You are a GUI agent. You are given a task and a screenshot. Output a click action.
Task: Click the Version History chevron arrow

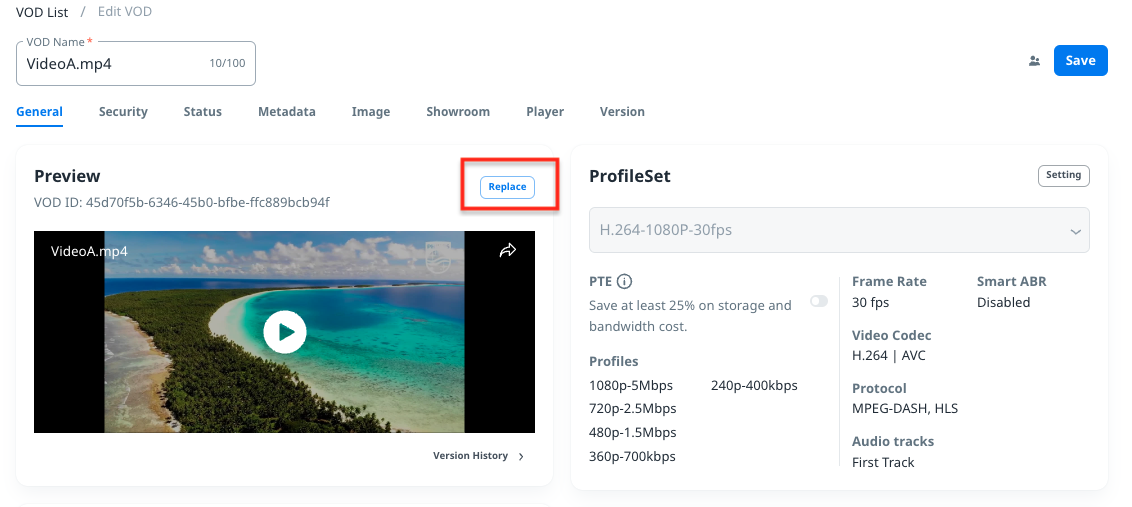521,456
